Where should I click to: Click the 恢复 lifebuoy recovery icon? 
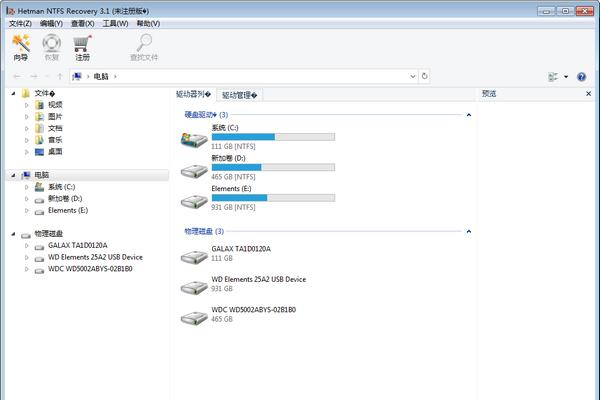(52, 43)
